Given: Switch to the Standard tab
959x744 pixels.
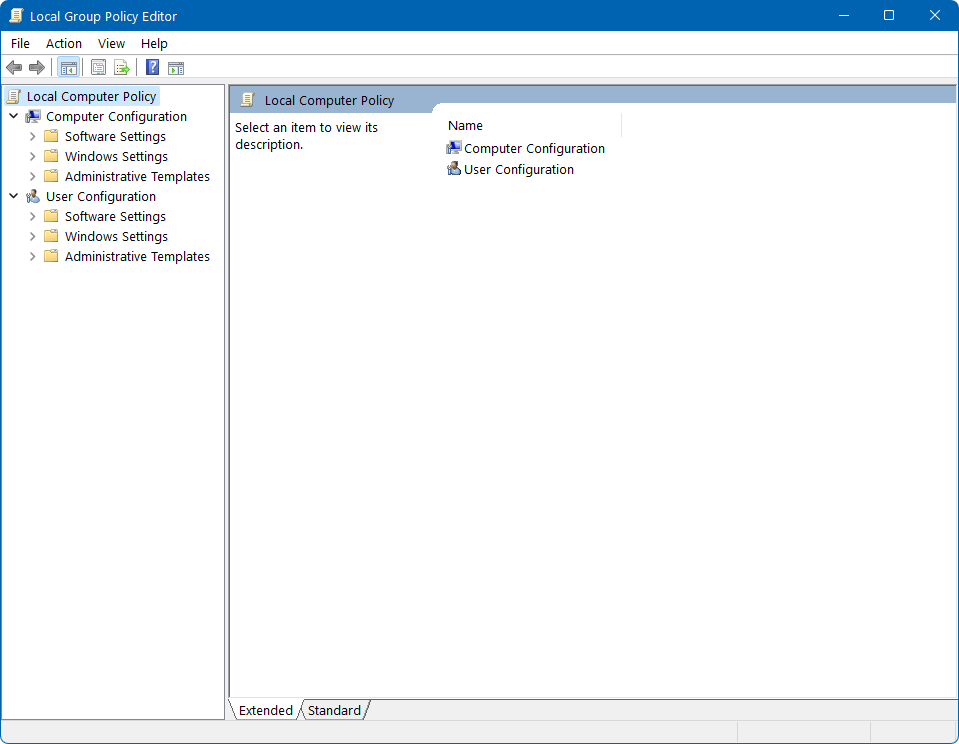Looking at the screenshot, I should [x=334, y=710].
